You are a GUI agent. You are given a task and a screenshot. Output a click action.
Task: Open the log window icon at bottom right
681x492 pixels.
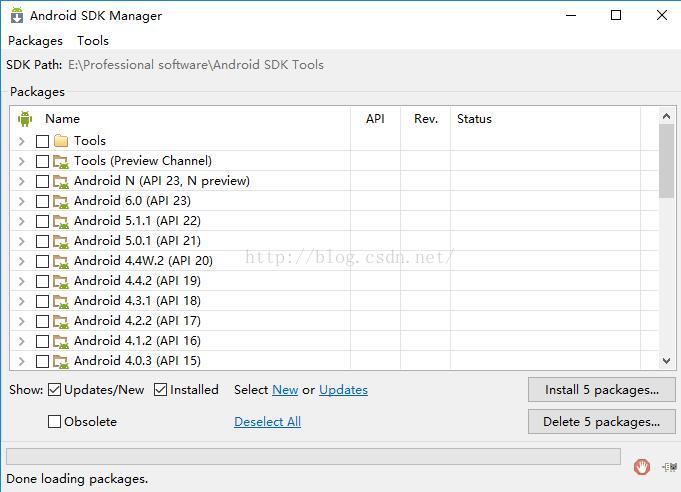coord(669,467)
